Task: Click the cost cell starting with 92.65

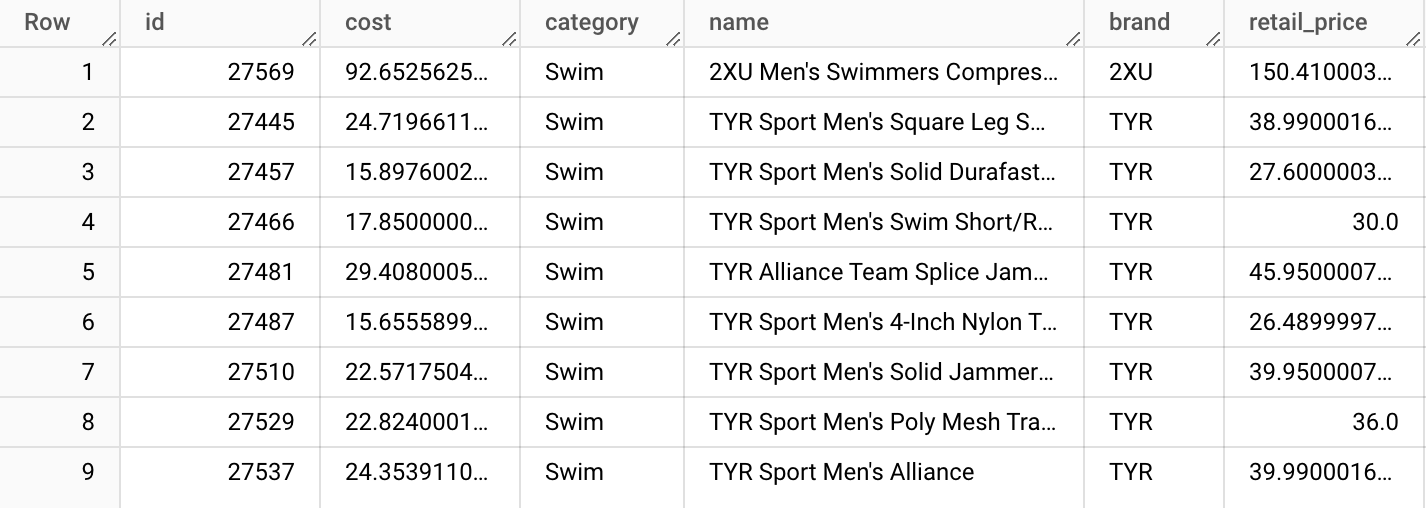Action: click(416, 72)
